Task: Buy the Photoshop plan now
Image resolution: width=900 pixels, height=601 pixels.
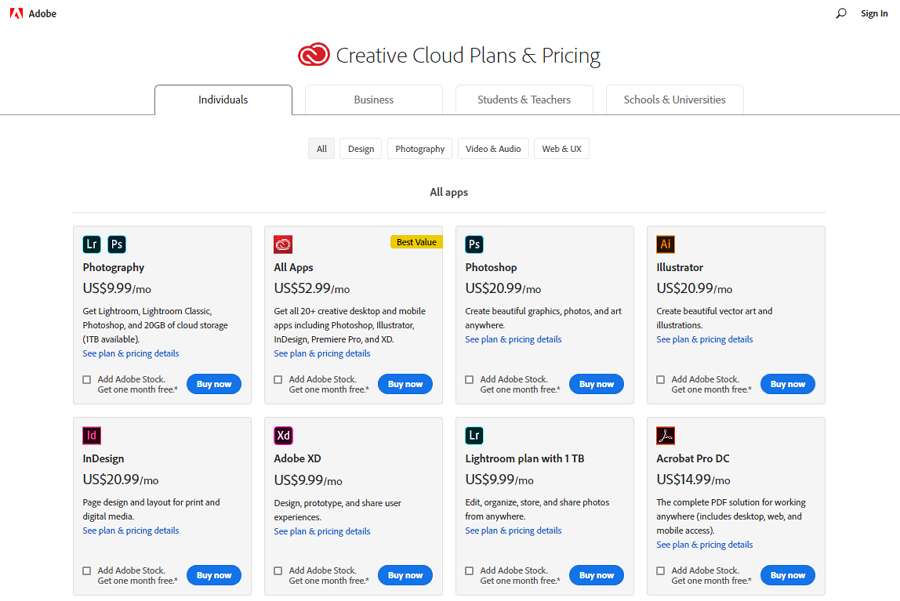Action: pyautogui.click(x=596, y=384)
